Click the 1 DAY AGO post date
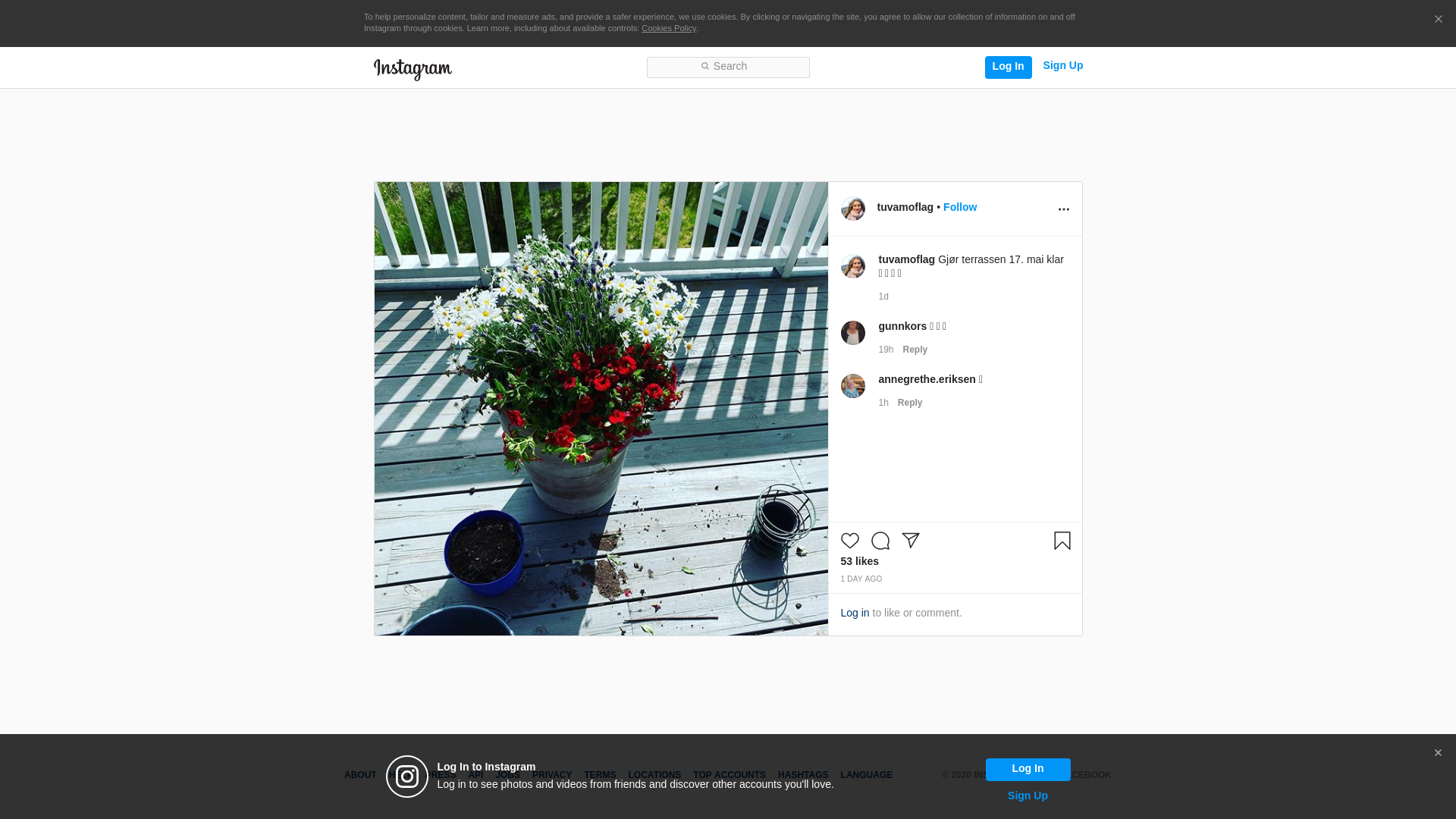The height and width of the screenshot is (819, 1456). tap(861, 579)
